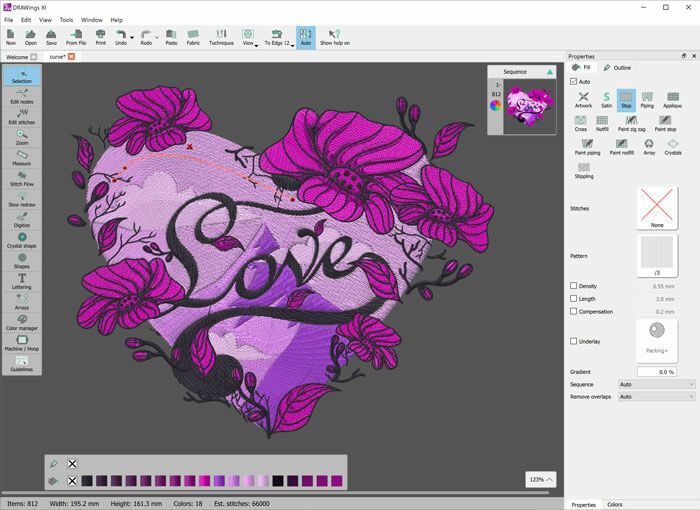Collapse the Sequence panel triangle
This screenshot has width=700, height=510.
pyautogui.click(x=550, y=71)
